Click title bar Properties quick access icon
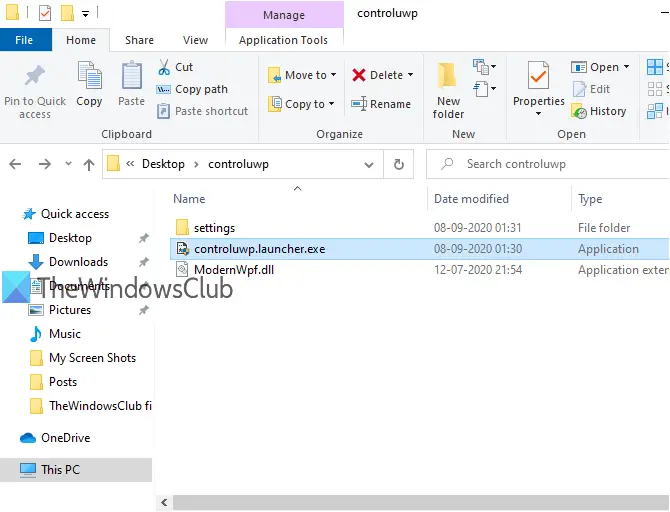This screenshot has height=512, width=670. 44,13
